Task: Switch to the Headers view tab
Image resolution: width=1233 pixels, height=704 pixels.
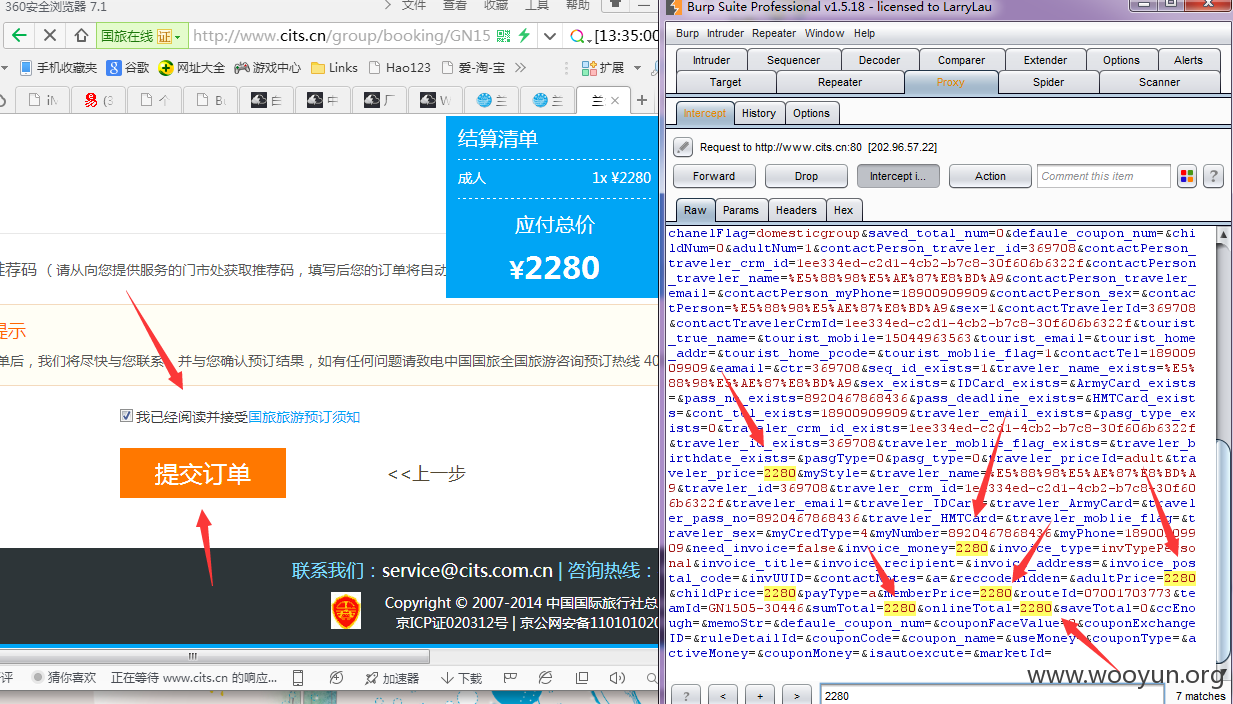Action: (796, 210)
